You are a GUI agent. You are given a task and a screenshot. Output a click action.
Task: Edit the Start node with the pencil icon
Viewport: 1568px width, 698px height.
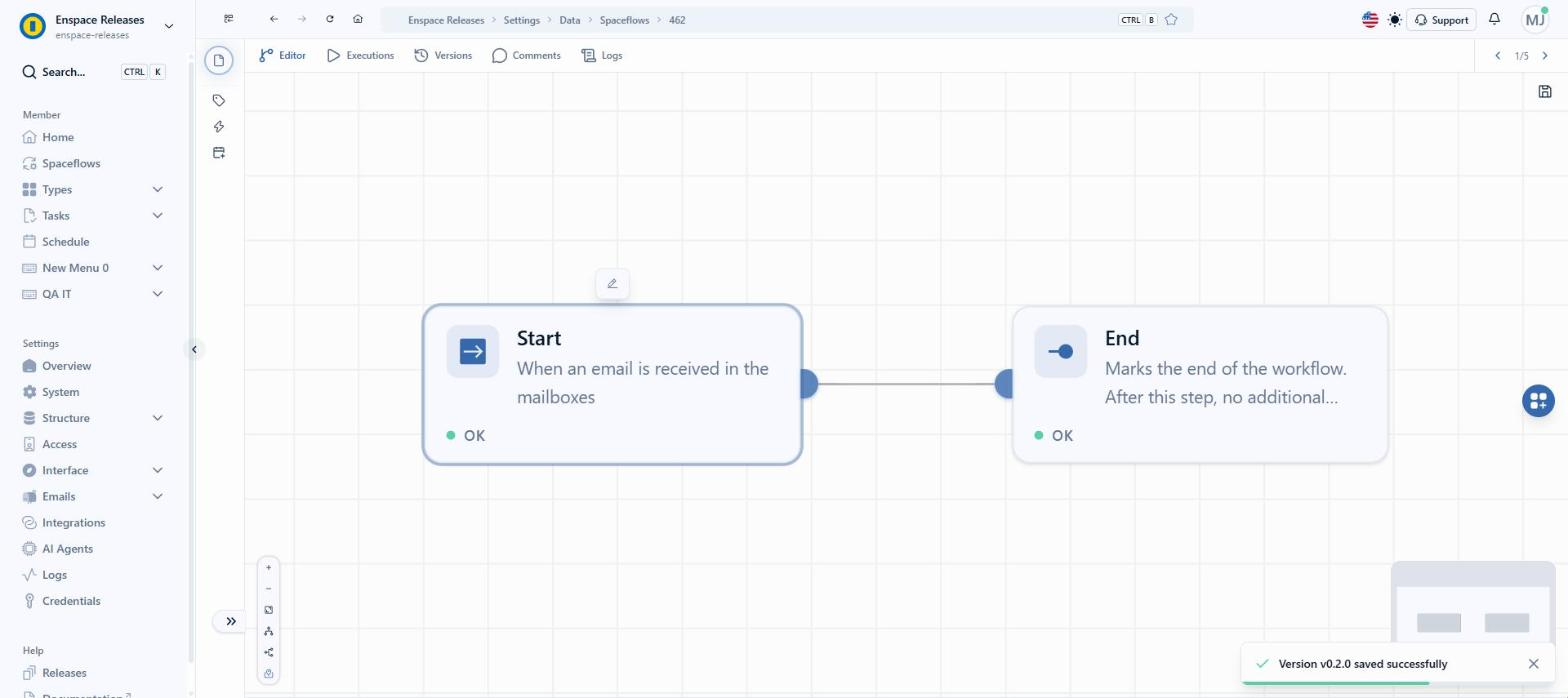(x=612, y=283)
